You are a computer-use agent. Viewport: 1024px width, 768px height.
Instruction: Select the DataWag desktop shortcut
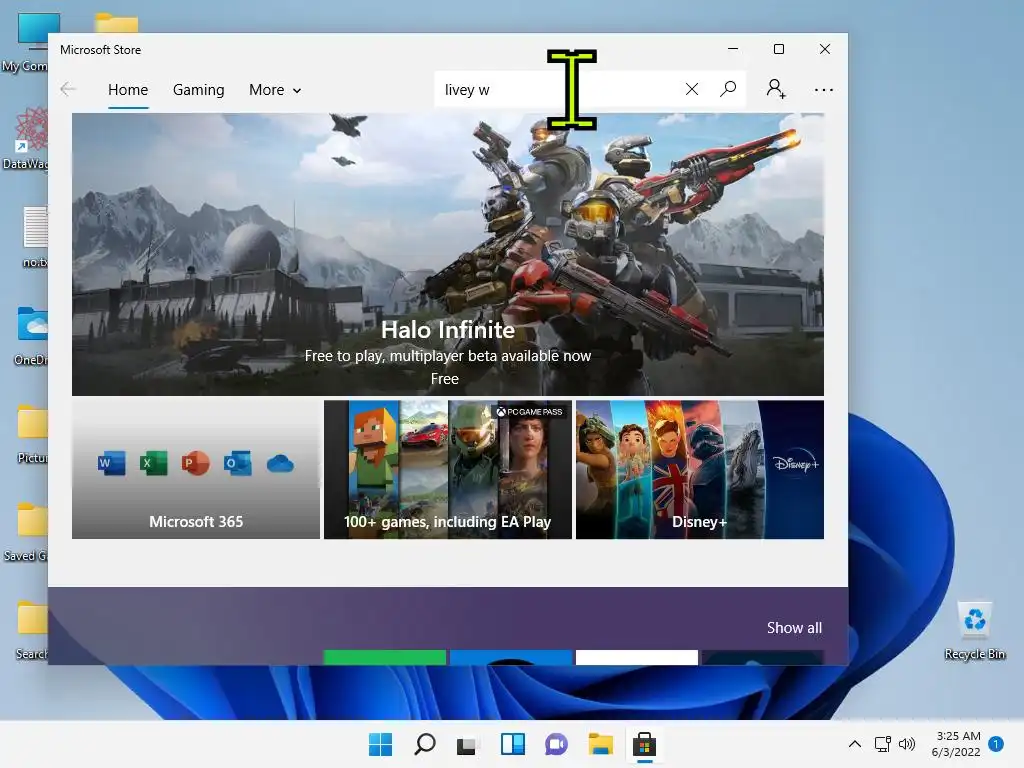coord(25,139)
